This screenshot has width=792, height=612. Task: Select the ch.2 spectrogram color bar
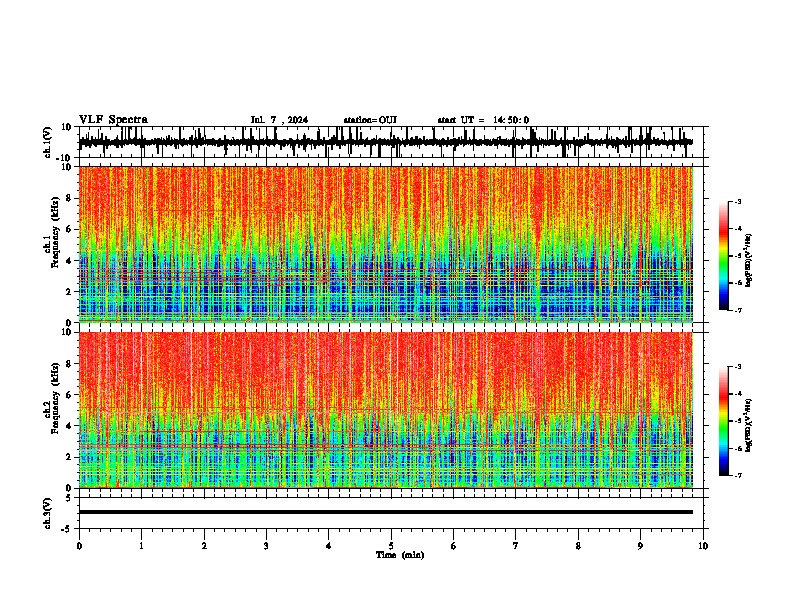(723, 421)
